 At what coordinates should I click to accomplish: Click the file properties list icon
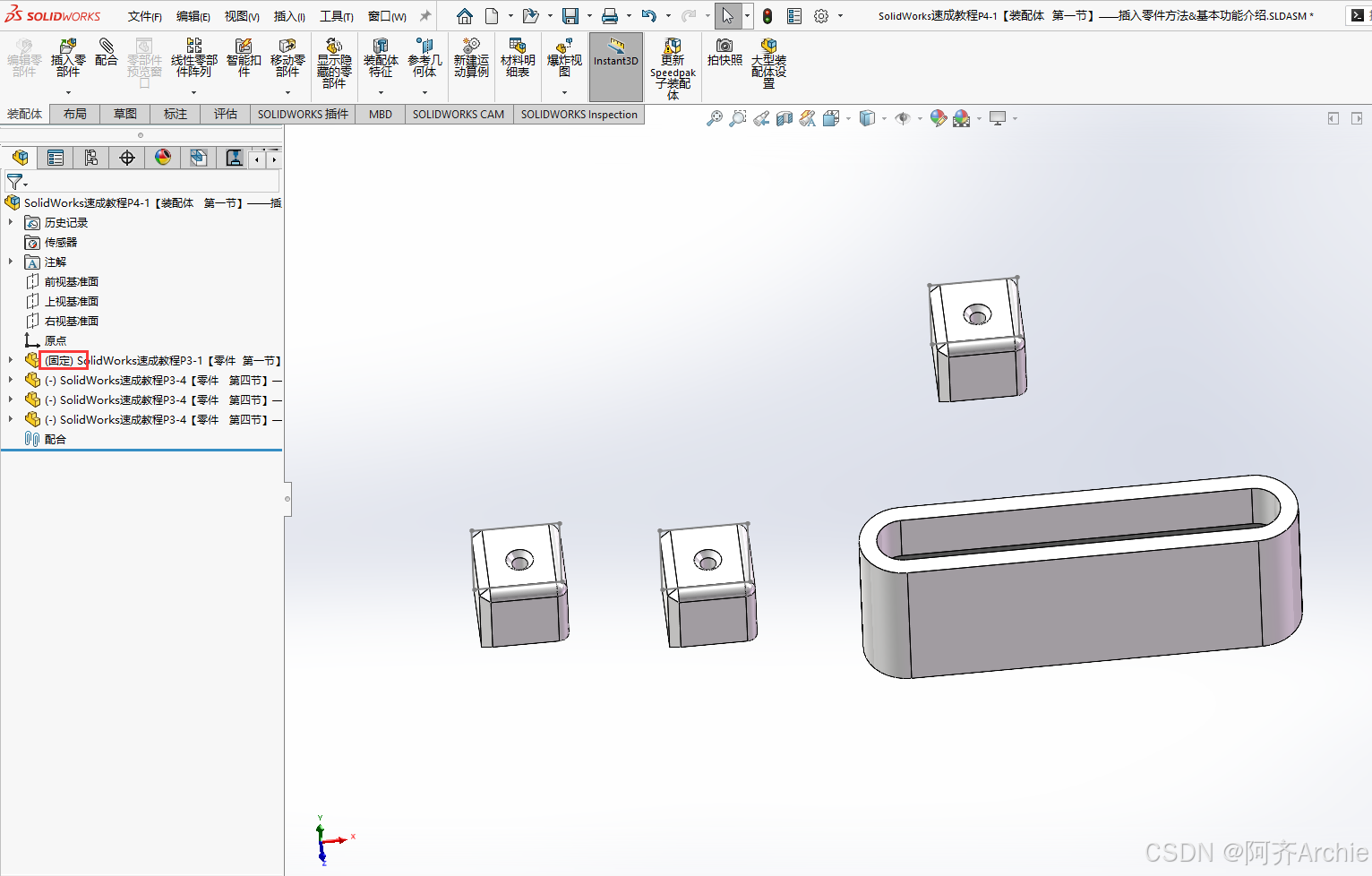794,16
